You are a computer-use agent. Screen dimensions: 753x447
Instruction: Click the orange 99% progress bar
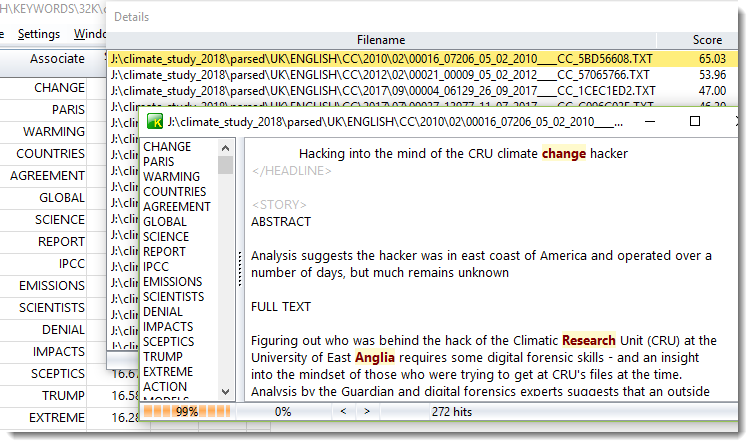pos(187,411)
